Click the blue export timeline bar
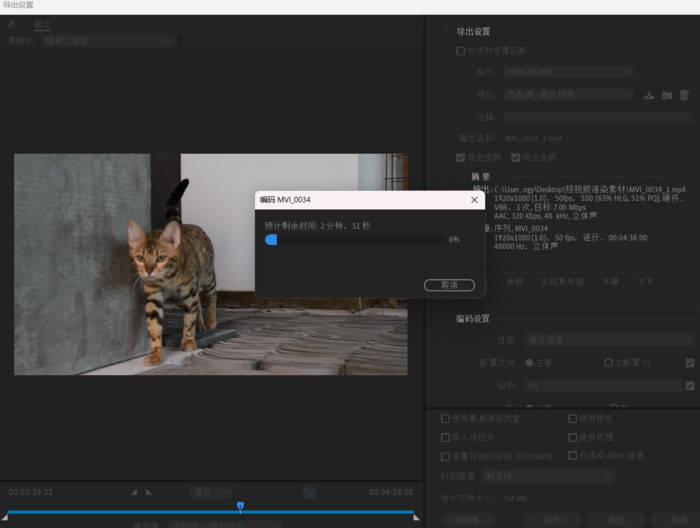 [211, 512]
